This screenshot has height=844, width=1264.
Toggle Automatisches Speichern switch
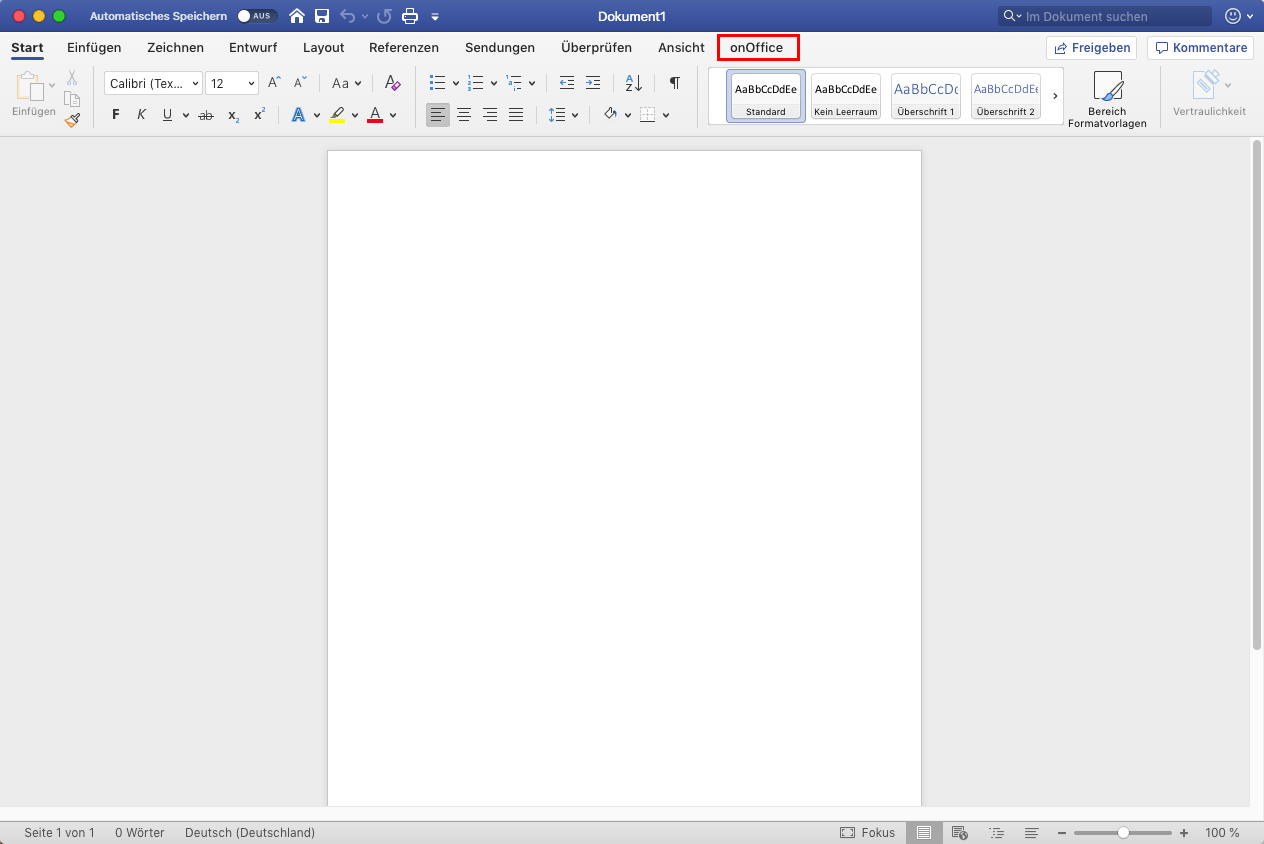[257, 16]
